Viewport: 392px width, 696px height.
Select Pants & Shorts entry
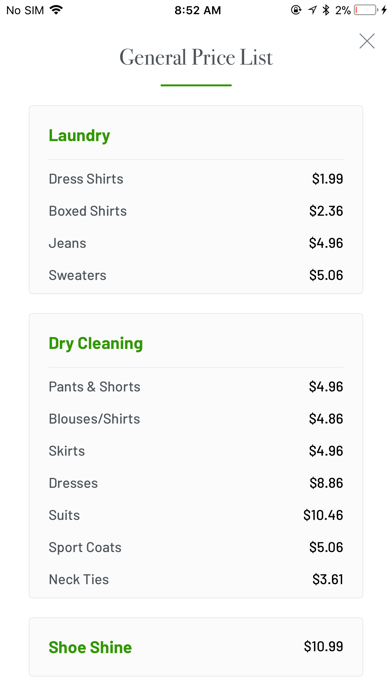click(x=94, y=387)
